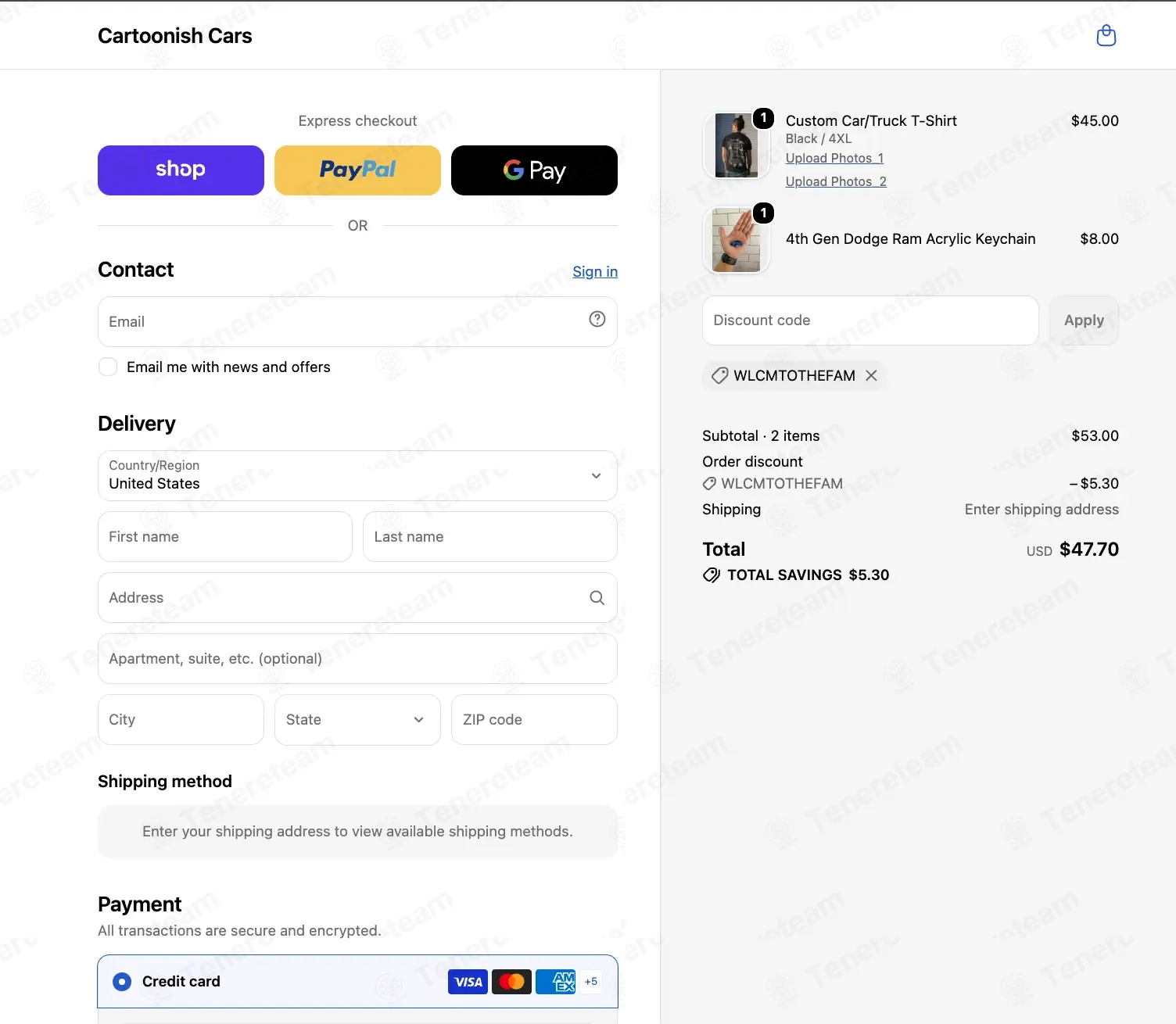Click the Apply discount button

1084,320
